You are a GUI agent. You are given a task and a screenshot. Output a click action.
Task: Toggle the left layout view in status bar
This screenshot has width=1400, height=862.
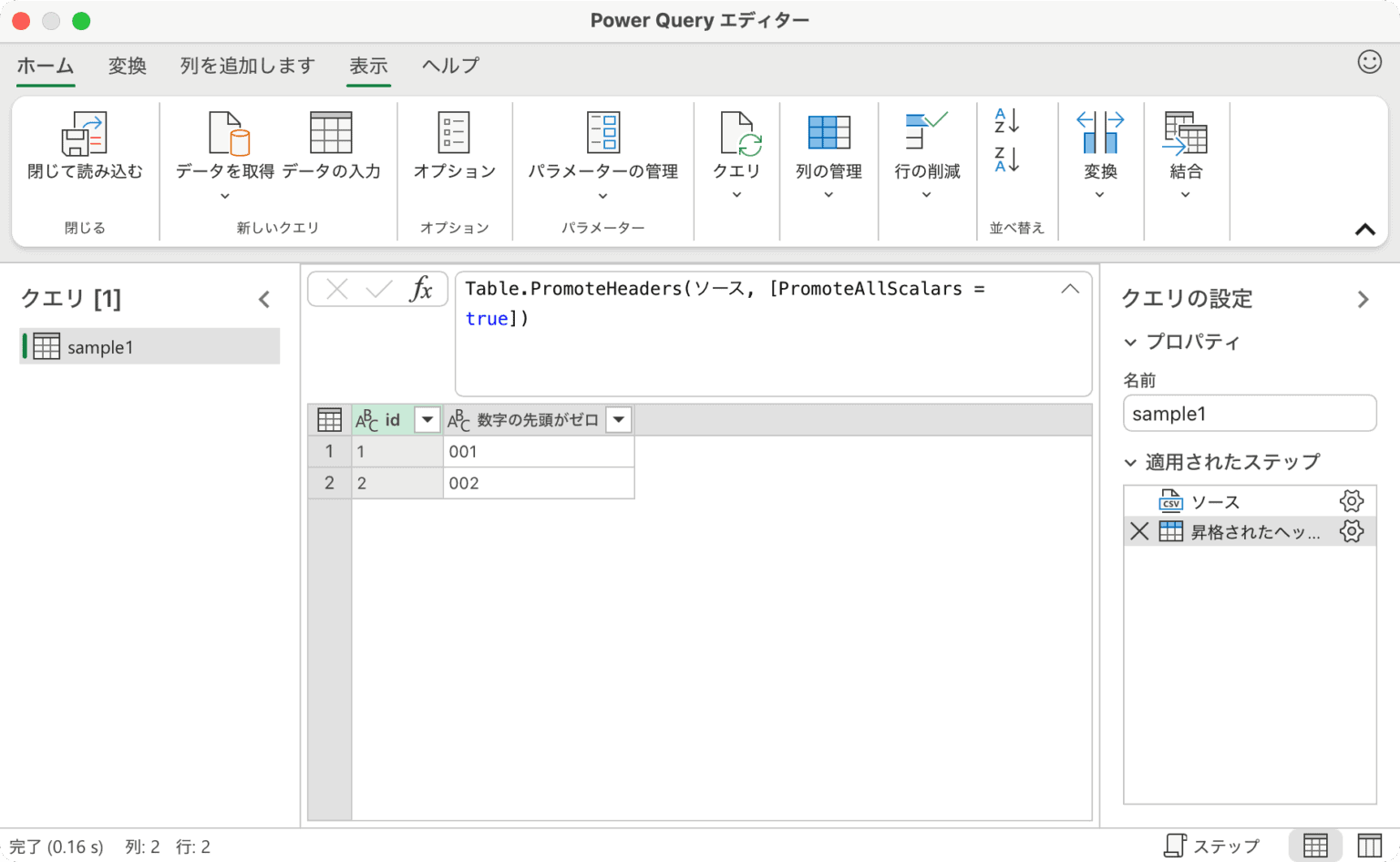pos(1314,844)
